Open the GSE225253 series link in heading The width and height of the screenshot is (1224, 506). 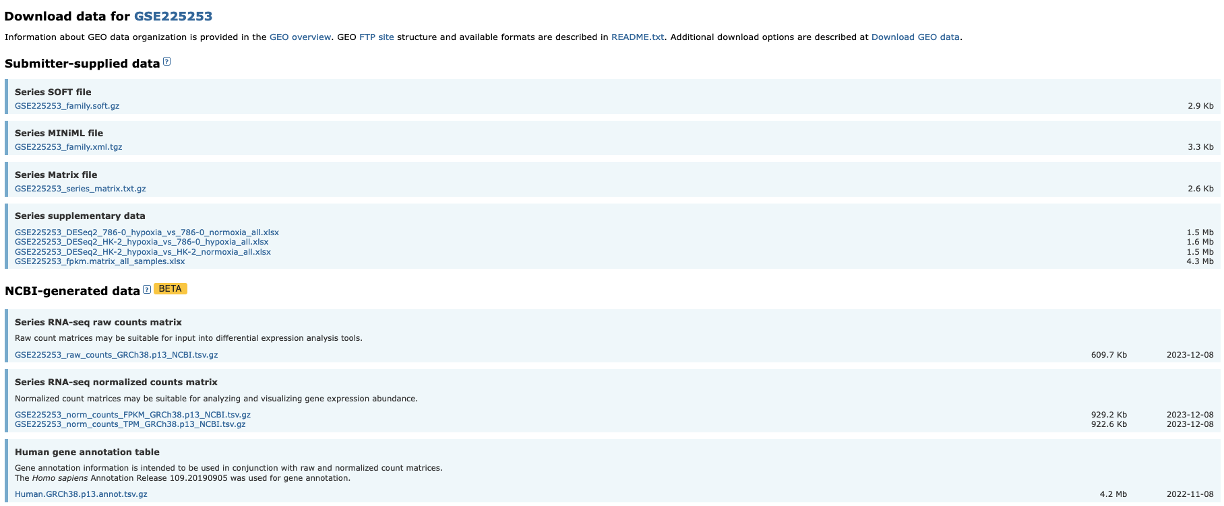173,16
